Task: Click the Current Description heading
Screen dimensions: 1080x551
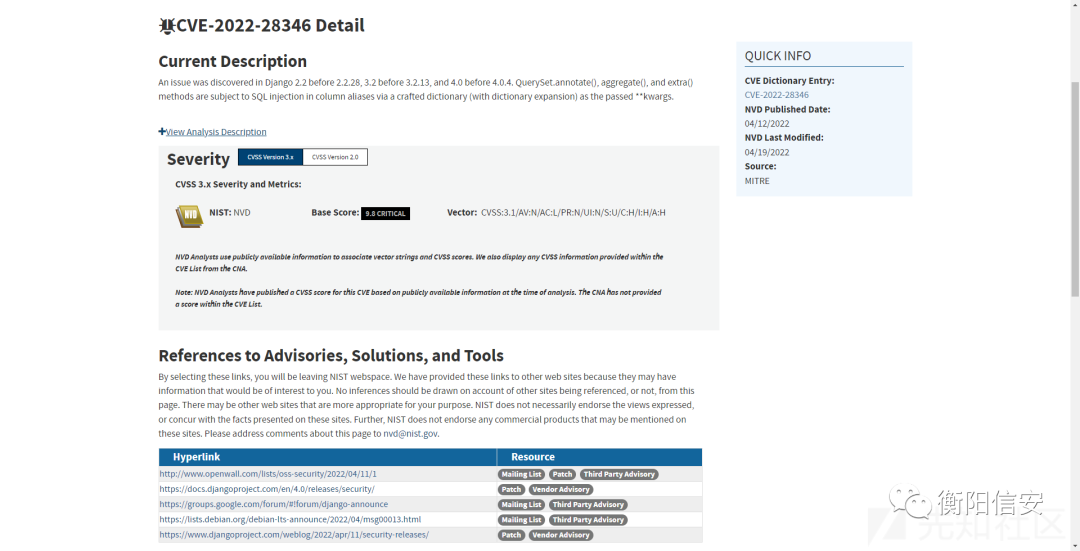Action: (233, 61)
